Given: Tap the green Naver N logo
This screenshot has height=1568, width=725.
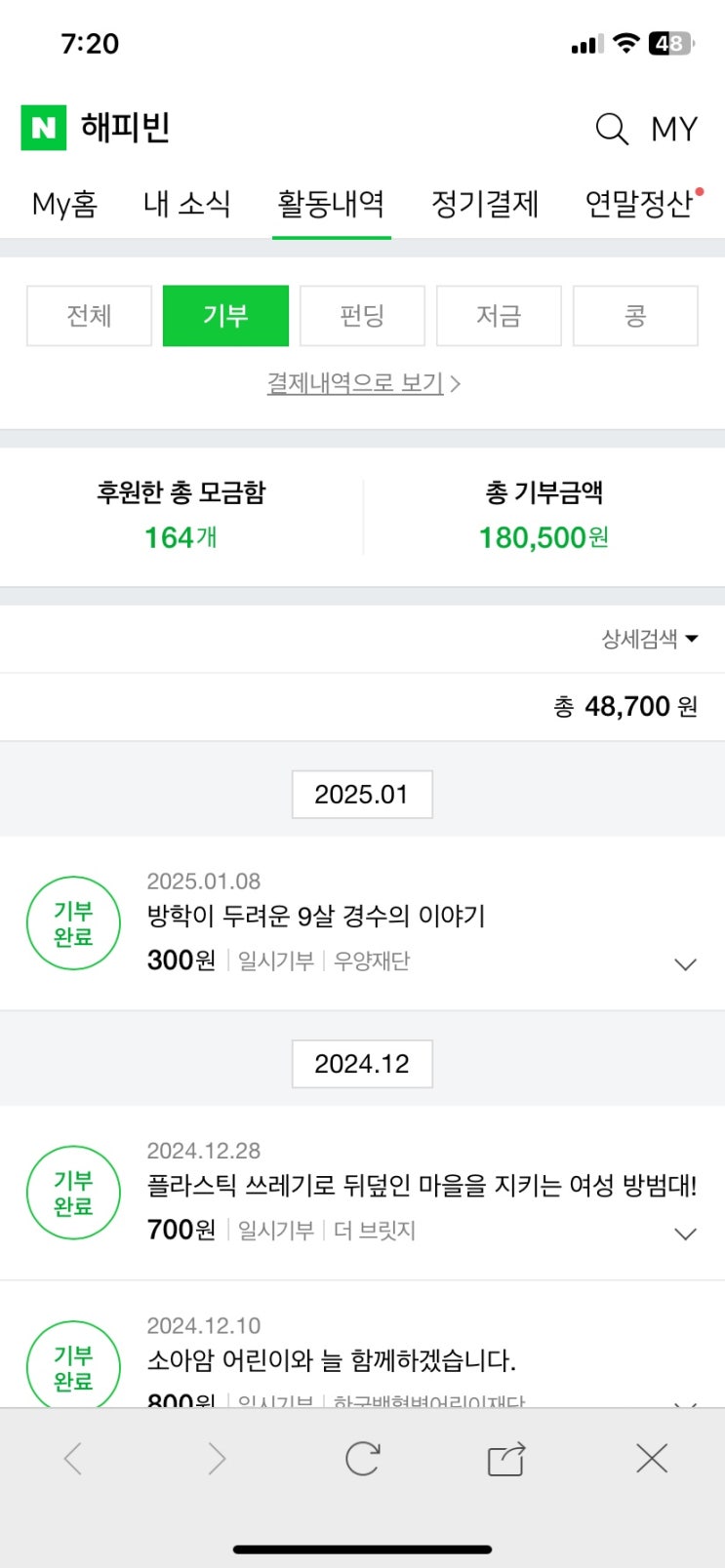Looking at the screenshot, I should (43, 128).
